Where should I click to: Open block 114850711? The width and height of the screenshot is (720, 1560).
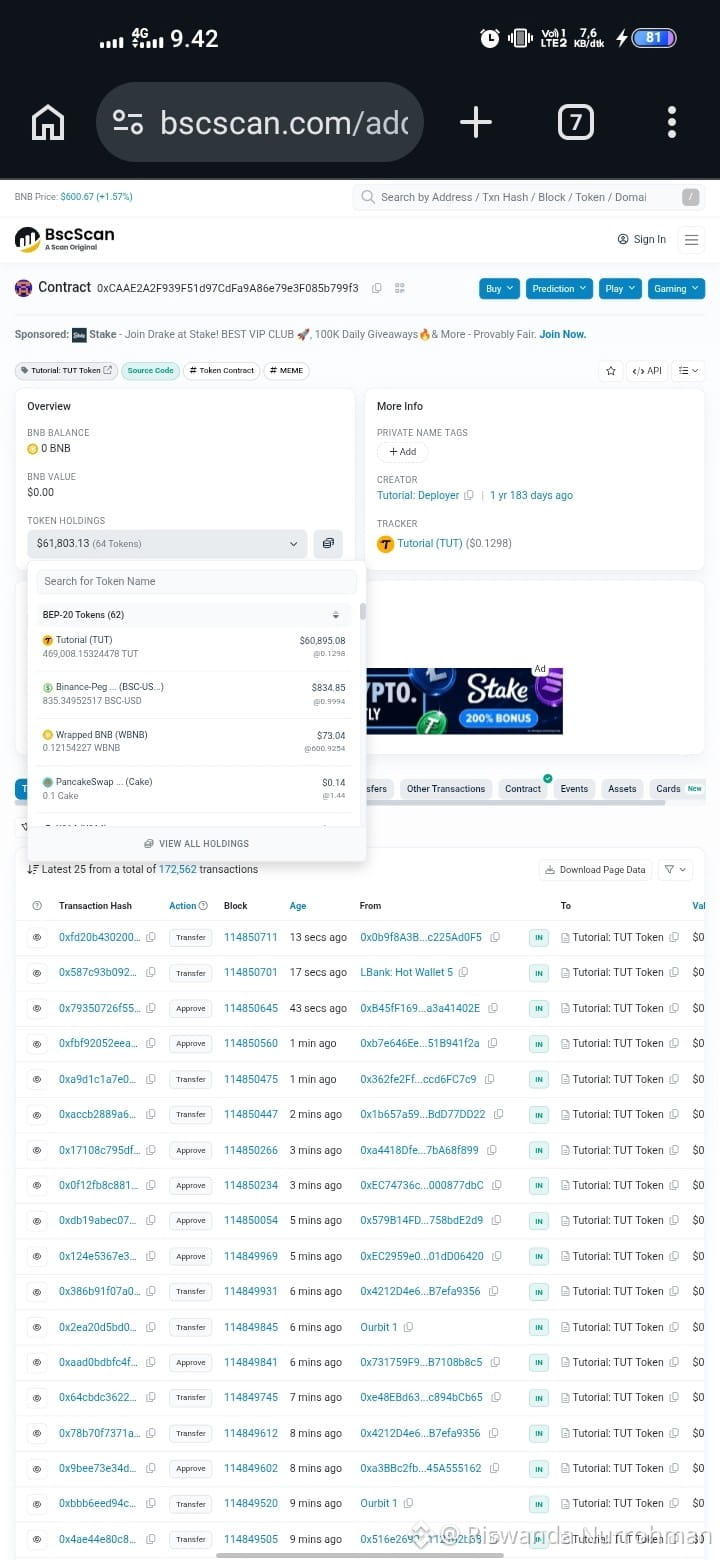[251, 938]
